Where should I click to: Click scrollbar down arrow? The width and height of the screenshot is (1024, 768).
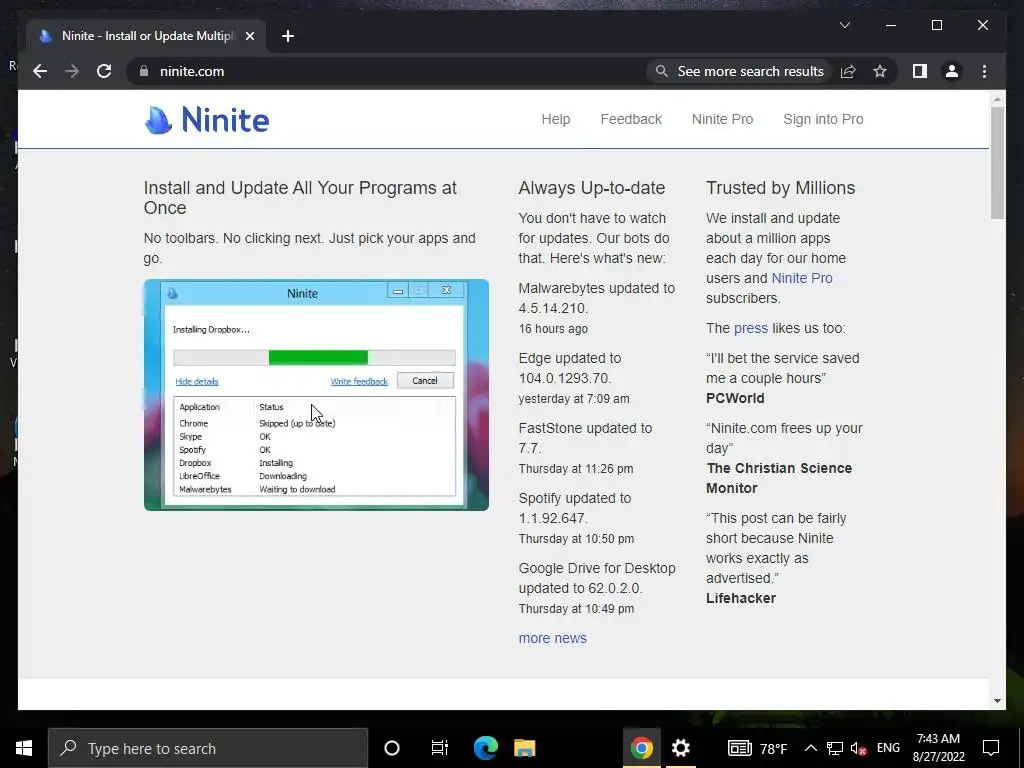pos(997,701)
